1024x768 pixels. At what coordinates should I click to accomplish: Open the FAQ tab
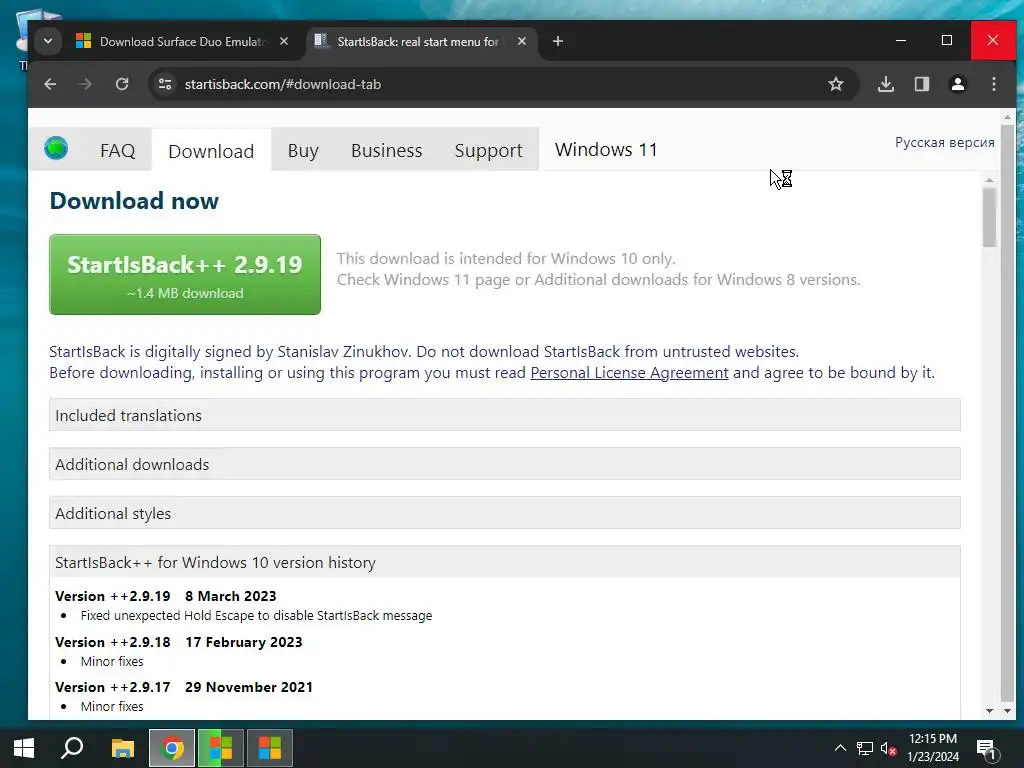(x=118, y=151)
